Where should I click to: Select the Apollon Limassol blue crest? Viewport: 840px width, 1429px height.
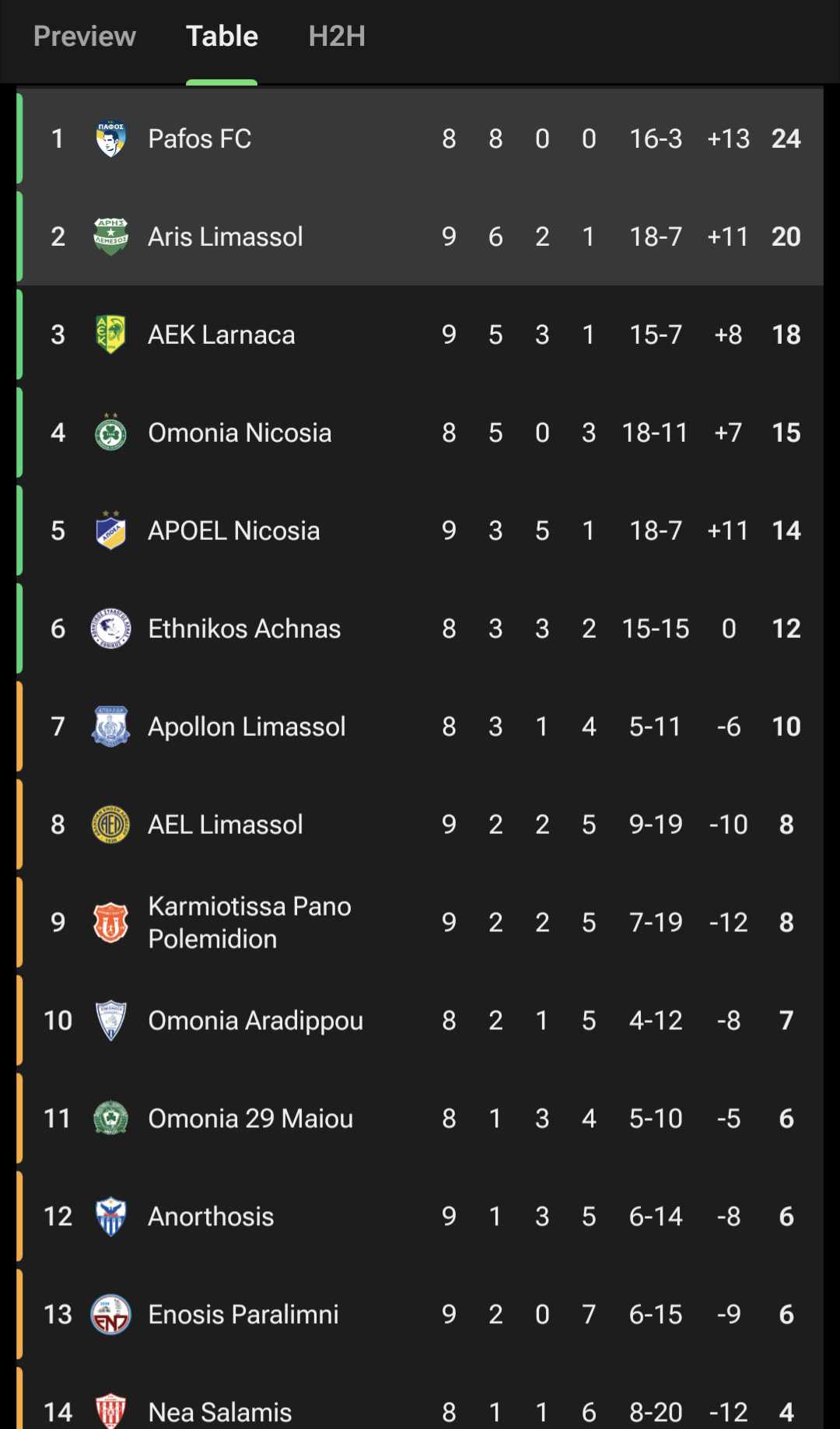[110, 727]
